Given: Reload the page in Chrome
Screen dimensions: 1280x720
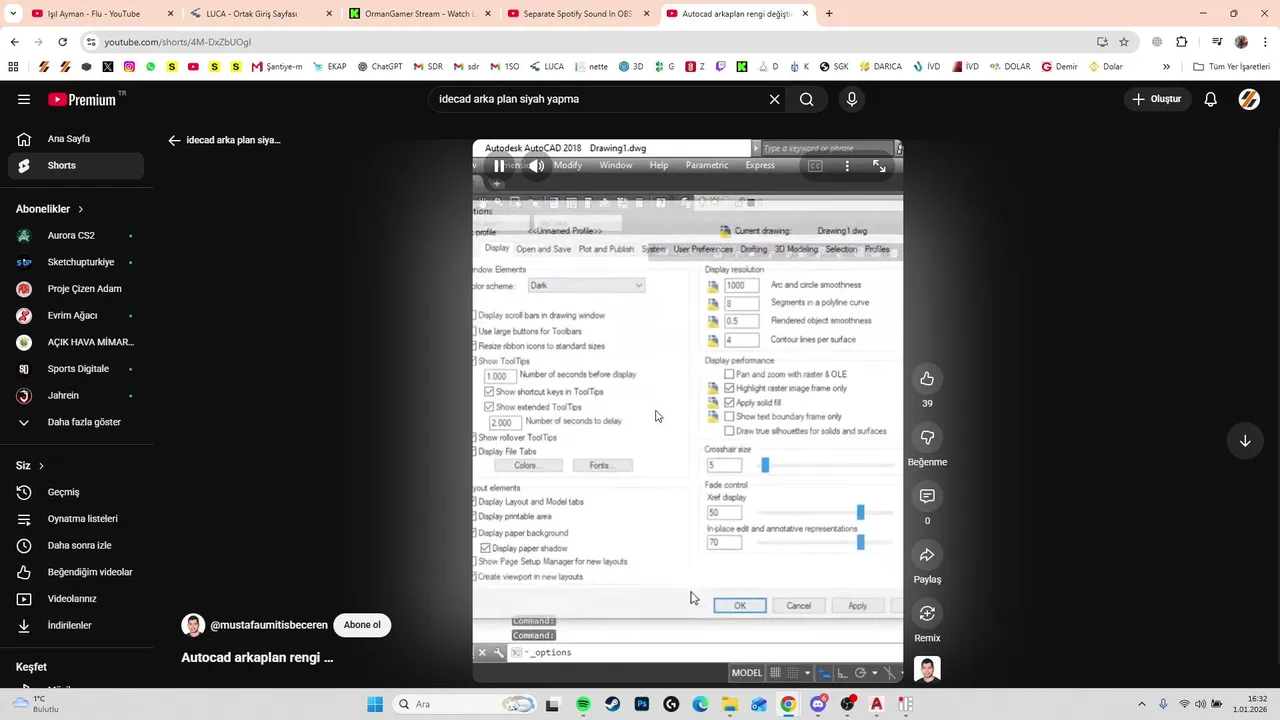Looking at the screenshot, I should point(62,42).
